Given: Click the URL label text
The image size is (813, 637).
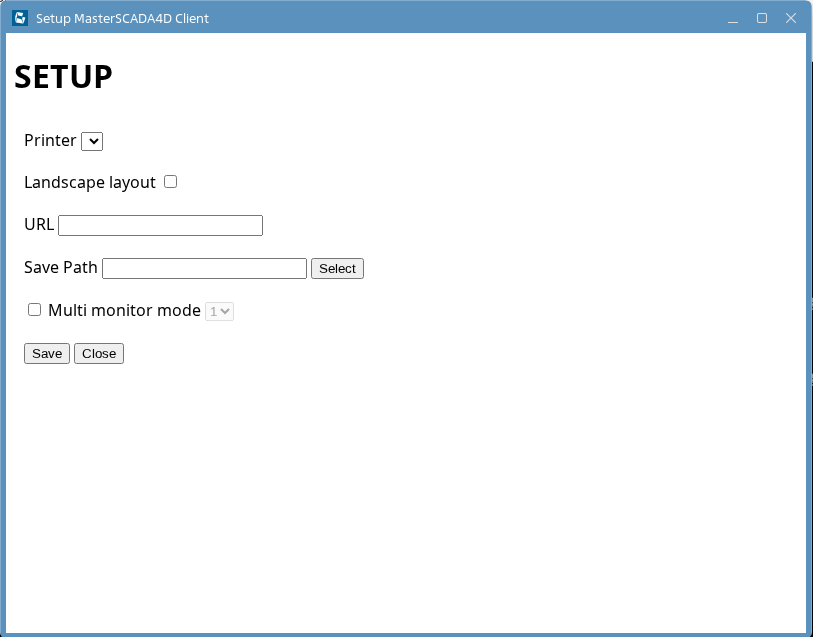Looking at the screenshot, I should pos(39,224).
